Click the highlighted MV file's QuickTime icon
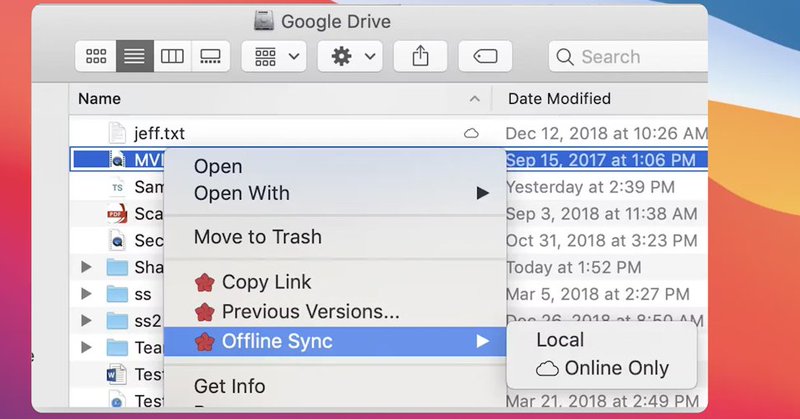800x419 pixels. tap(117, 160)
